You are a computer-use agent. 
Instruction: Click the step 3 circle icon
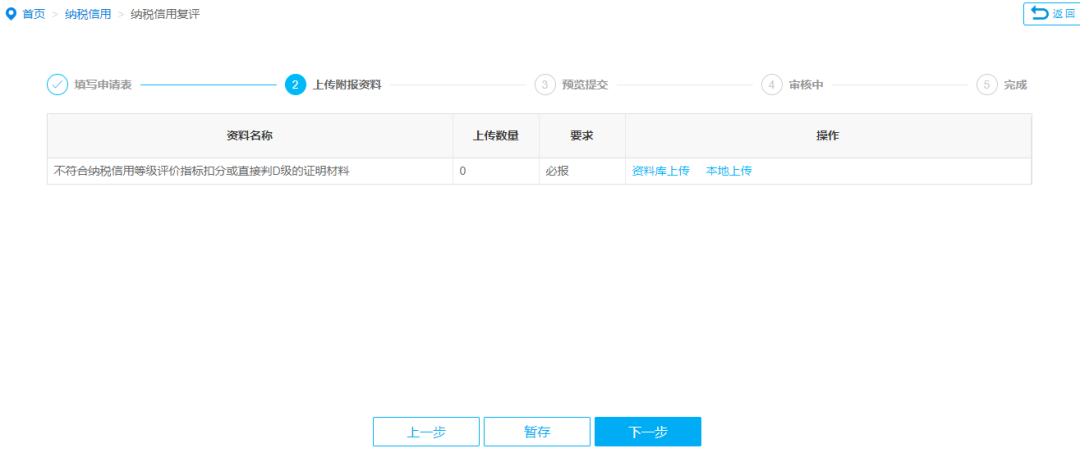click(x=545, y=85)
